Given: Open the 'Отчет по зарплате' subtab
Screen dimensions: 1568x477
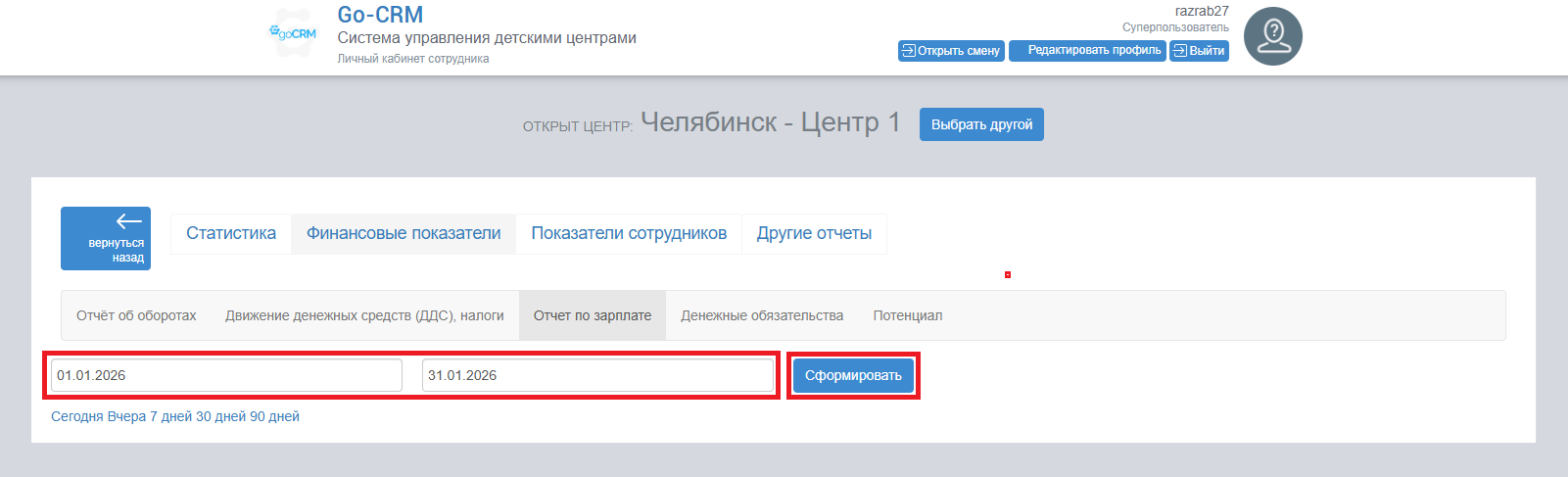Looking at the screenshot, I should [593, 315].
